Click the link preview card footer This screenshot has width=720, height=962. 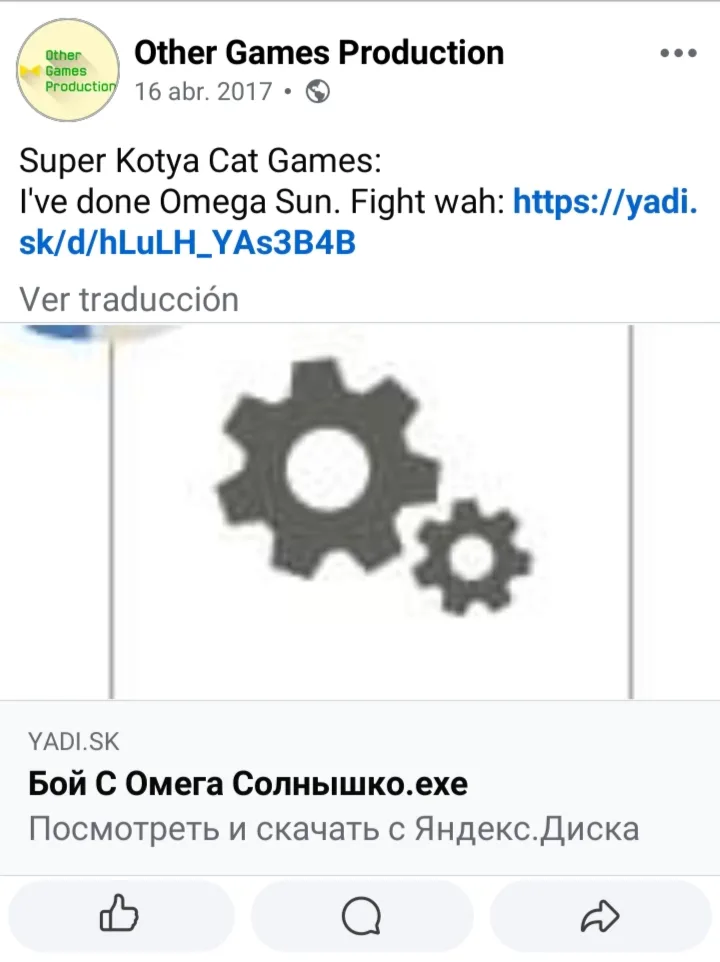coord(360,788)
